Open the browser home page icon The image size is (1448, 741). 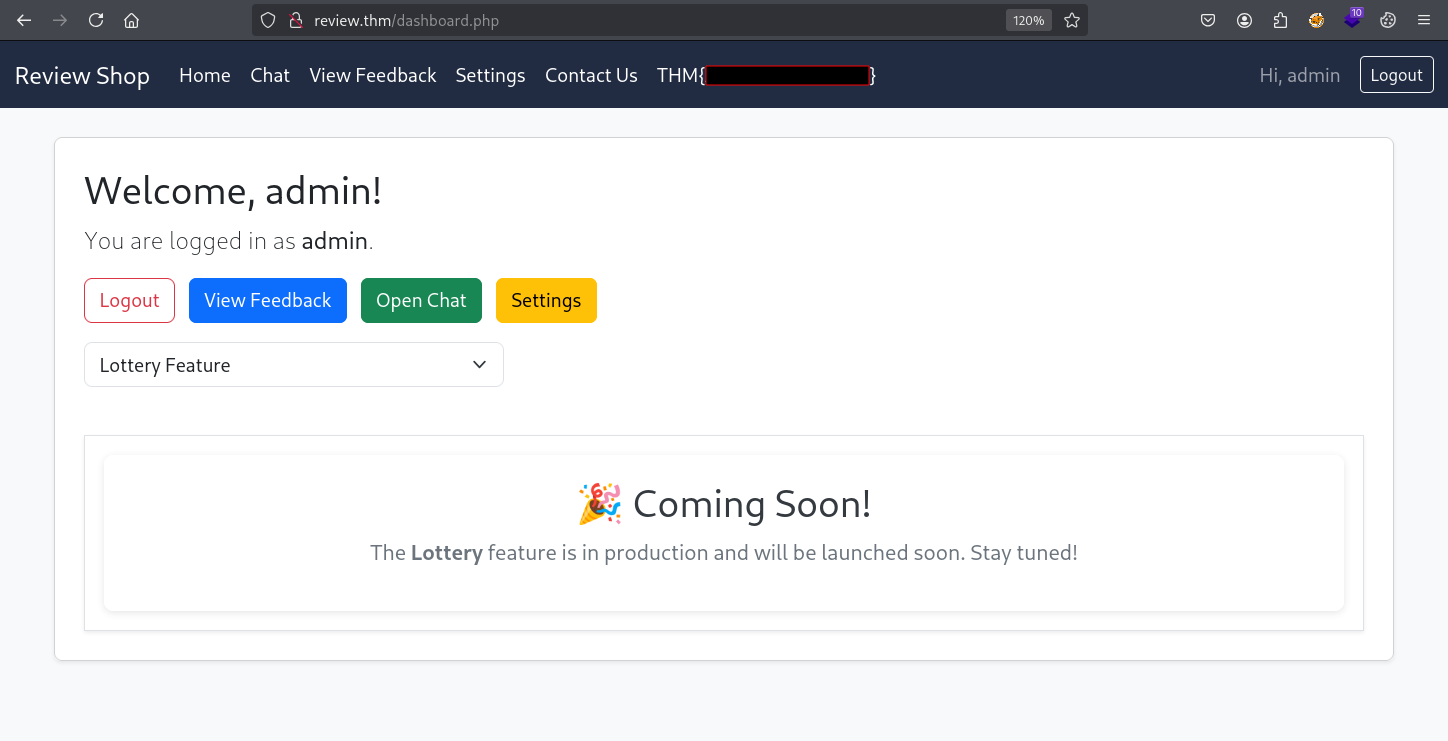[131, 20]
